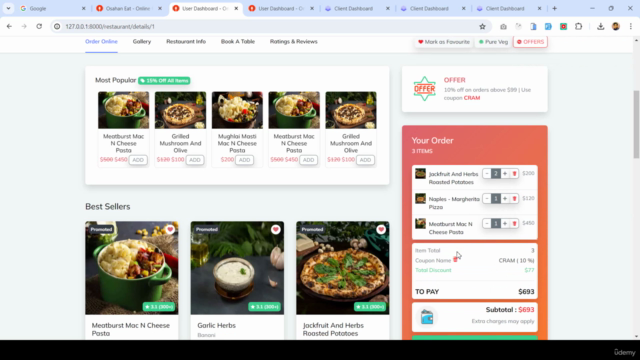Select the Order Online tab

(x=101, y=42)
